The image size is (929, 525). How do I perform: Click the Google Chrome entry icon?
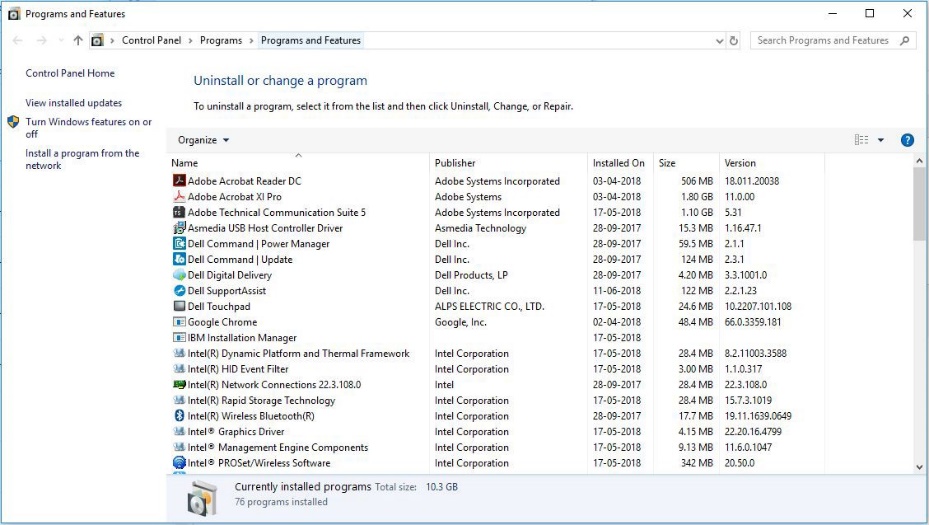click(179, 322)
